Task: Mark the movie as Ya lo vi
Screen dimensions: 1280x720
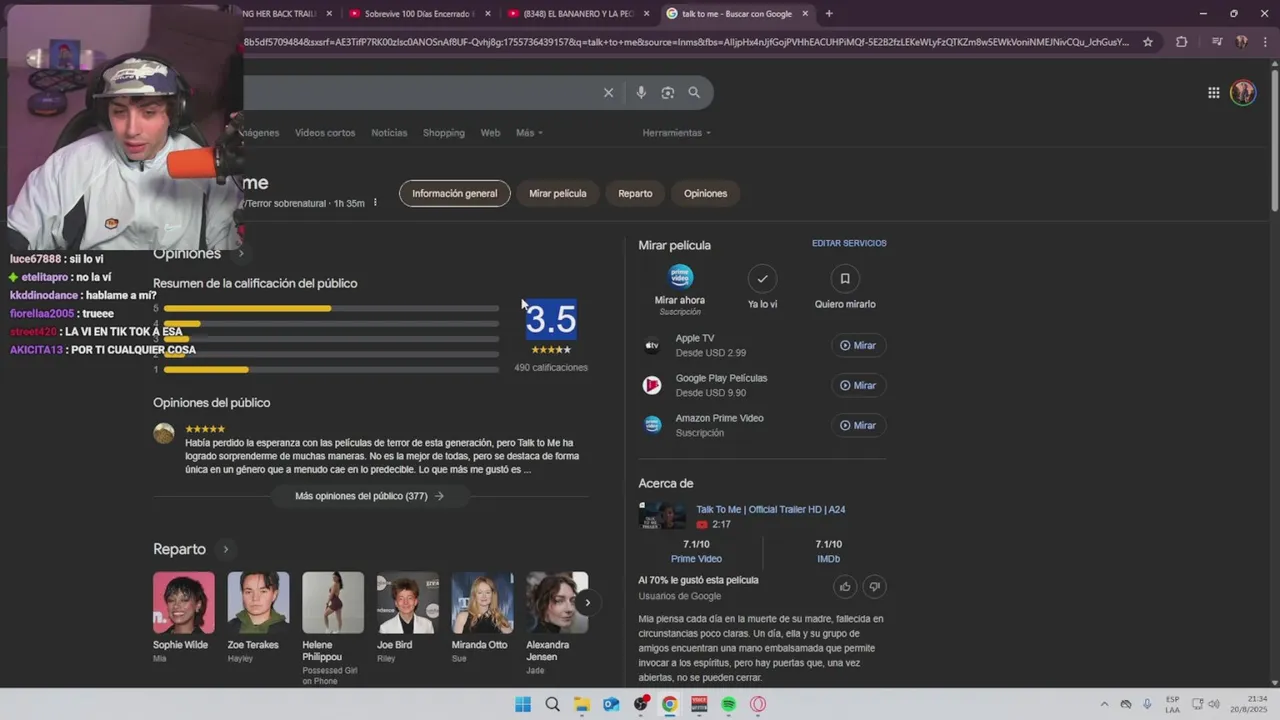Action: [x=762, y=278]
